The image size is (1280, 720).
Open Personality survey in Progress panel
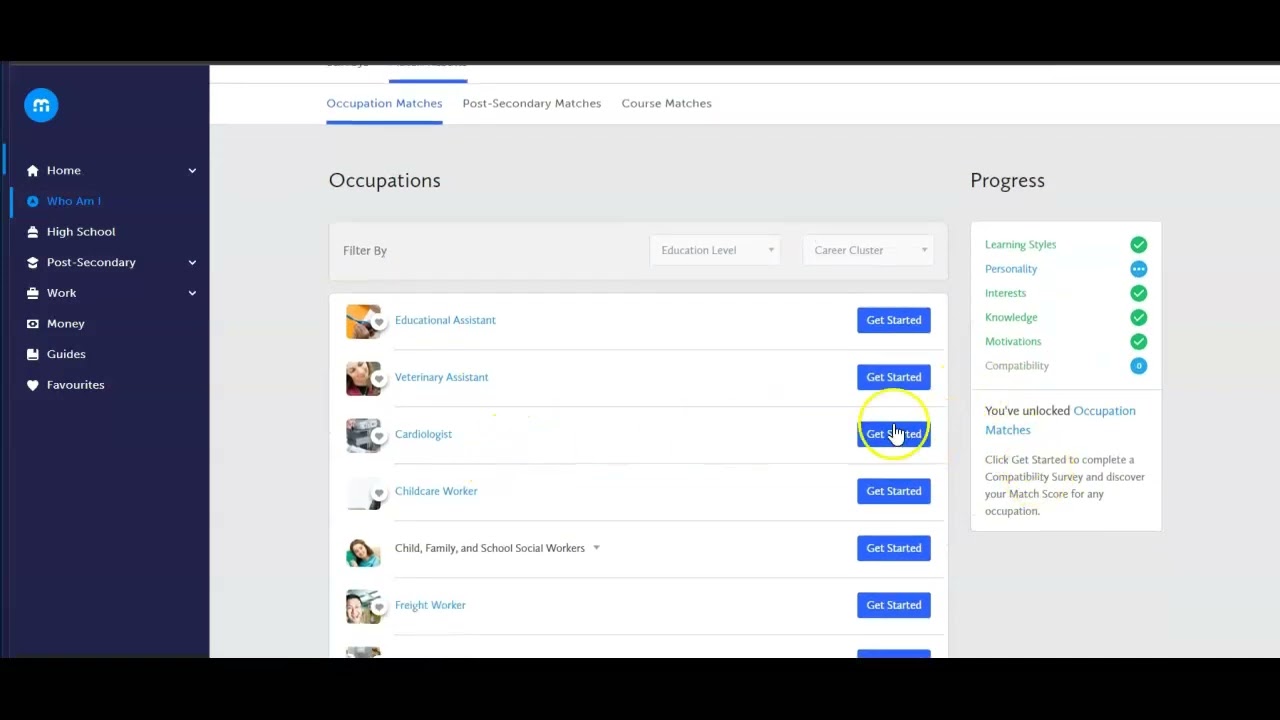pos(1011,269)
